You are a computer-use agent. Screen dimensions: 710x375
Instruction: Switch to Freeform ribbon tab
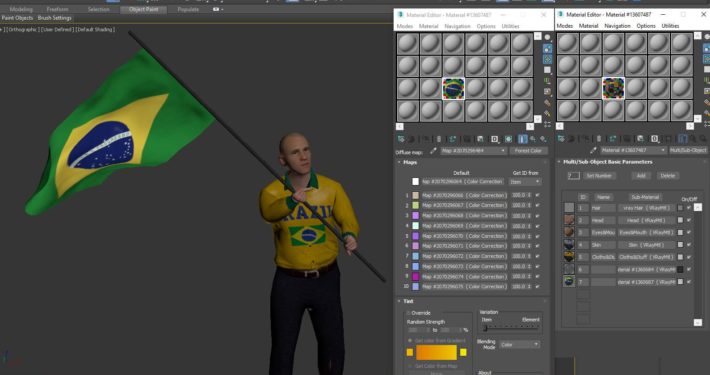[x=58, y=9]
